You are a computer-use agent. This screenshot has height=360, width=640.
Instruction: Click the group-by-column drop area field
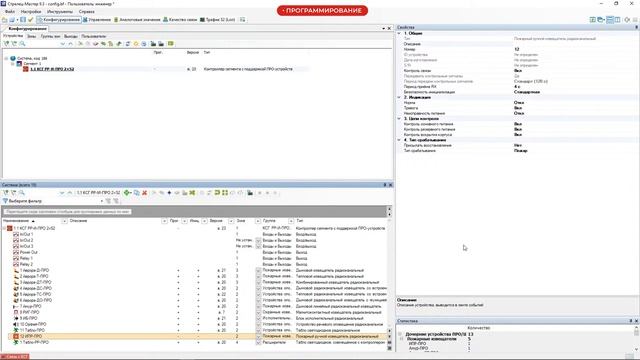(x=68, y=211)
